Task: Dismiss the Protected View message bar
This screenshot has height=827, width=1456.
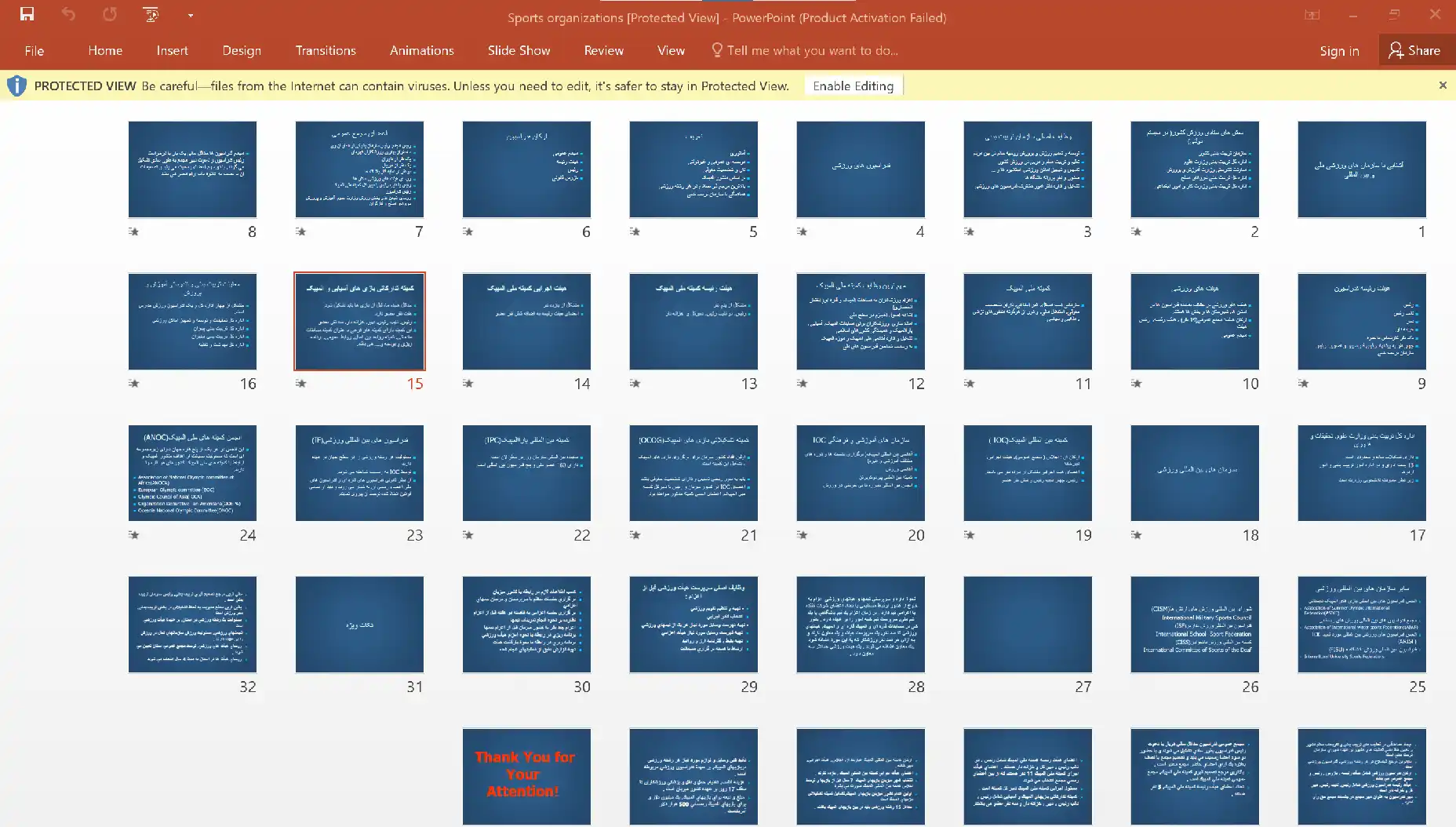Action: click(1442, 86)
